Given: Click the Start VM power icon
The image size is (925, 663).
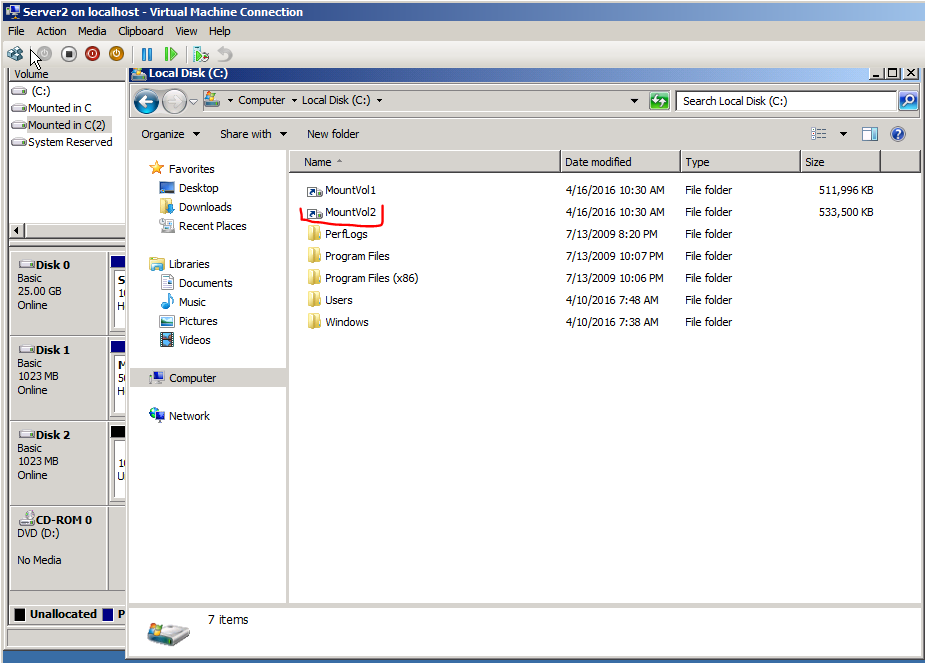Looking at the screenshot, I should coord(45,54).
